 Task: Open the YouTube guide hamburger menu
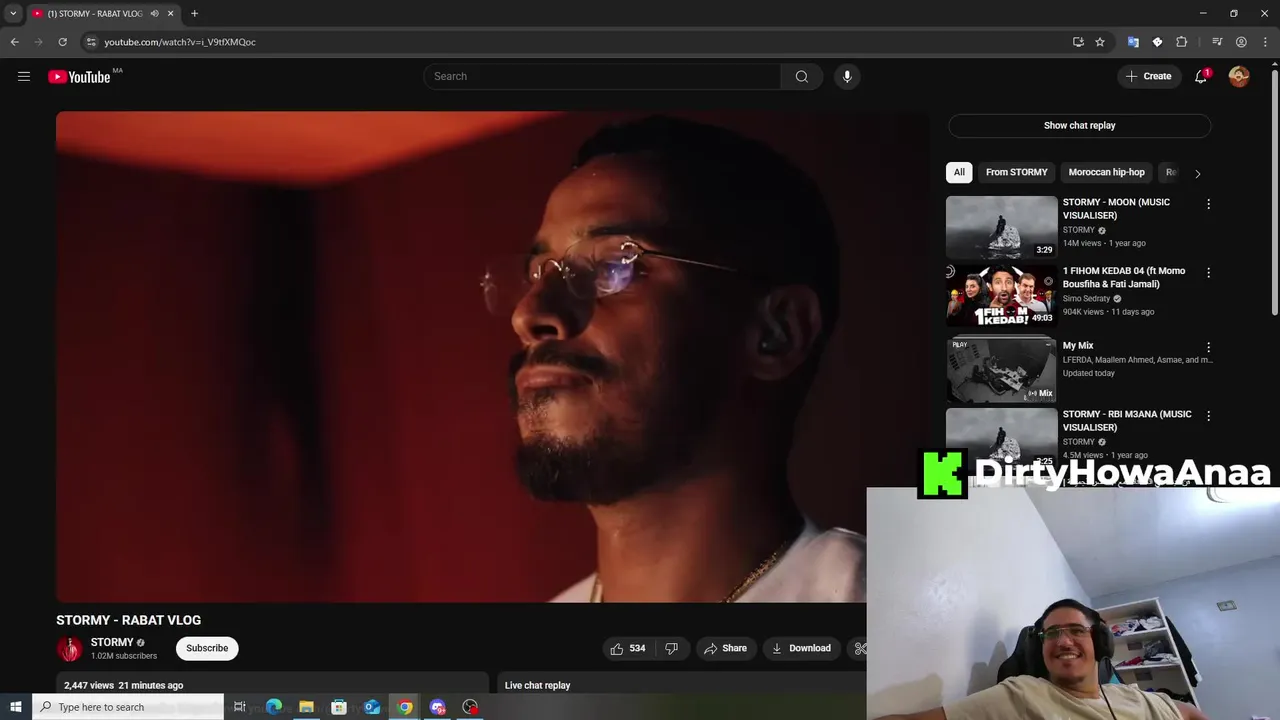[24, 76]
